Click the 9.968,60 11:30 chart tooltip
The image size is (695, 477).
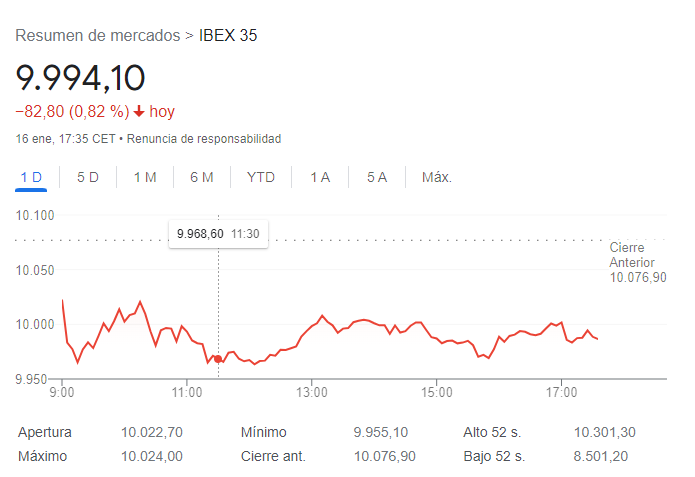pyautogui.click(x=218, y=233)
